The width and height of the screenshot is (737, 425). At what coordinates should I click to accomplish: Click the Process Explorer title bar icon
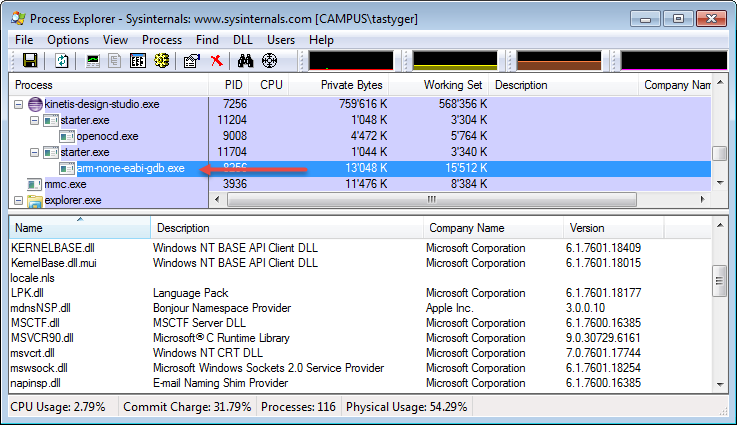(x=18, y=18)
